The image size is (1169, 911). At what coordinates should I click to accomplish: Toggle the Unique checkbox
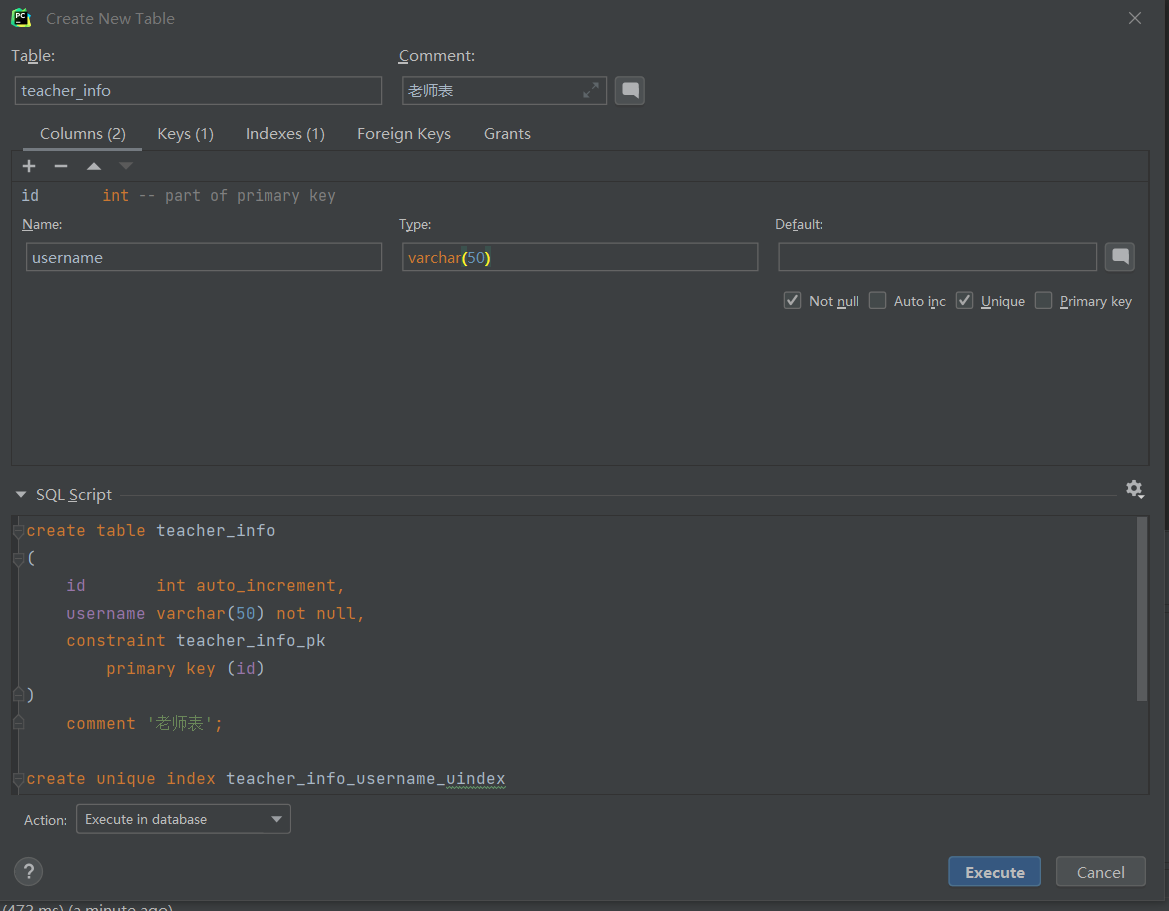(965, 301)
